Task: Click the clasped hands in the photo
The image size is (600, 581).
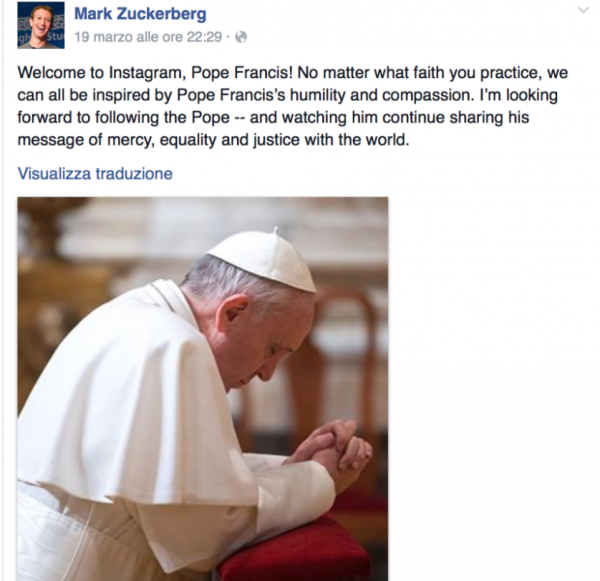Action: click(x=330, y=448)
